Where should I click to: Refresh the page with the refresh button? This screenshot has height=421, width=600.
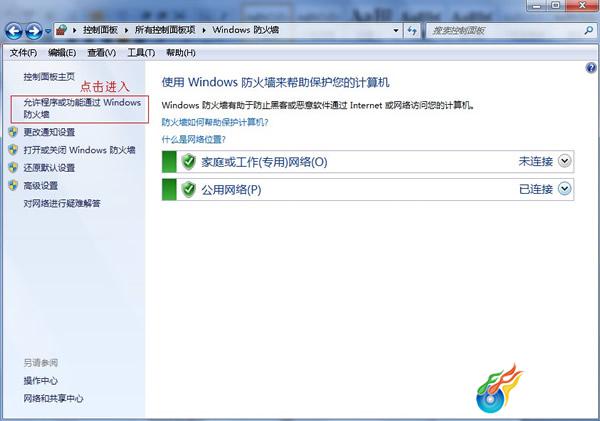412,31
